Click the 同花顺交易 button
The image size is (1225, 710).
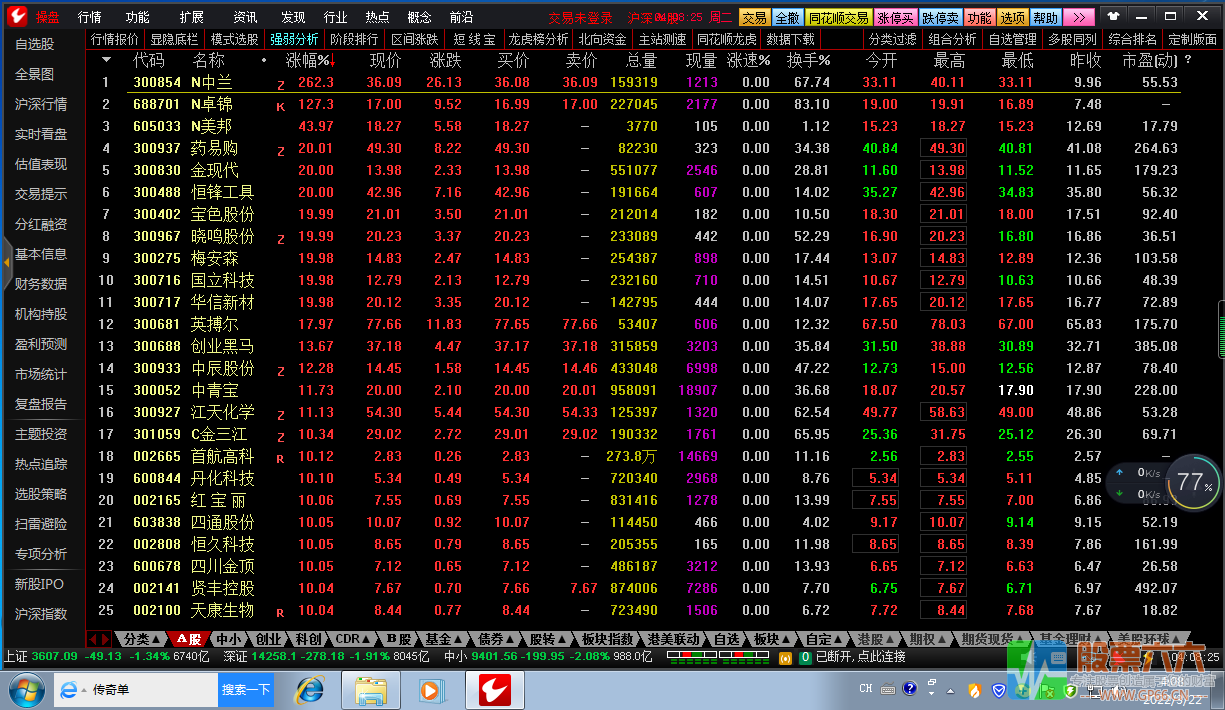pyautogui.click(x=838, y=17)
